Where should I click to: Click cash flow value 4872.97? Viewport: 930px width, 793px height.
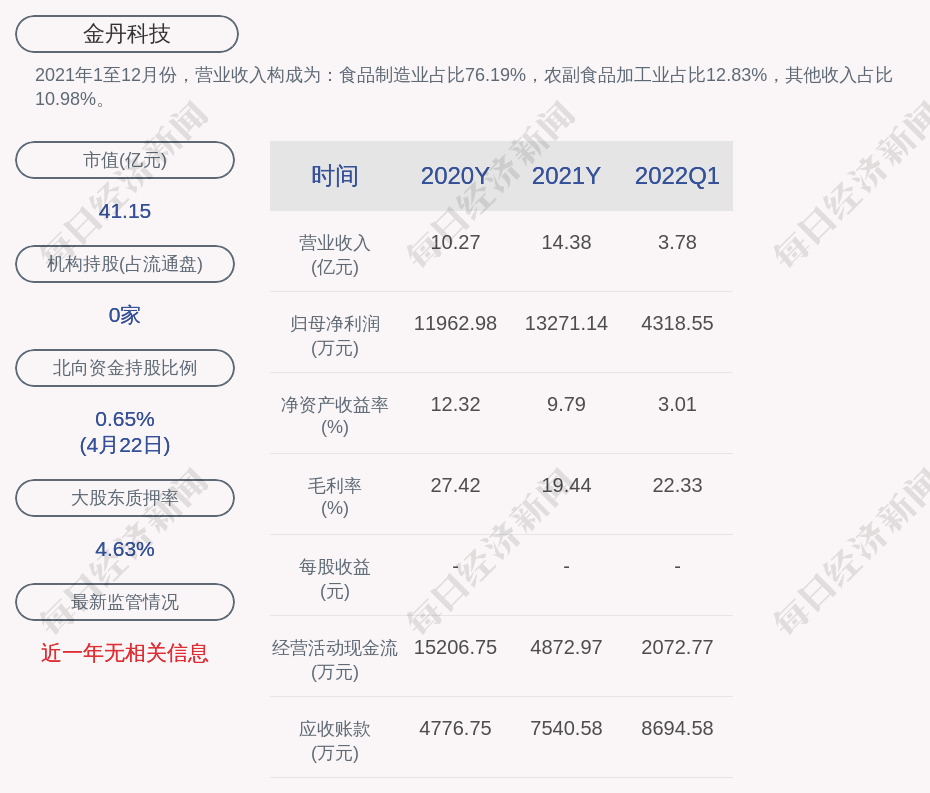coord(566,647)
